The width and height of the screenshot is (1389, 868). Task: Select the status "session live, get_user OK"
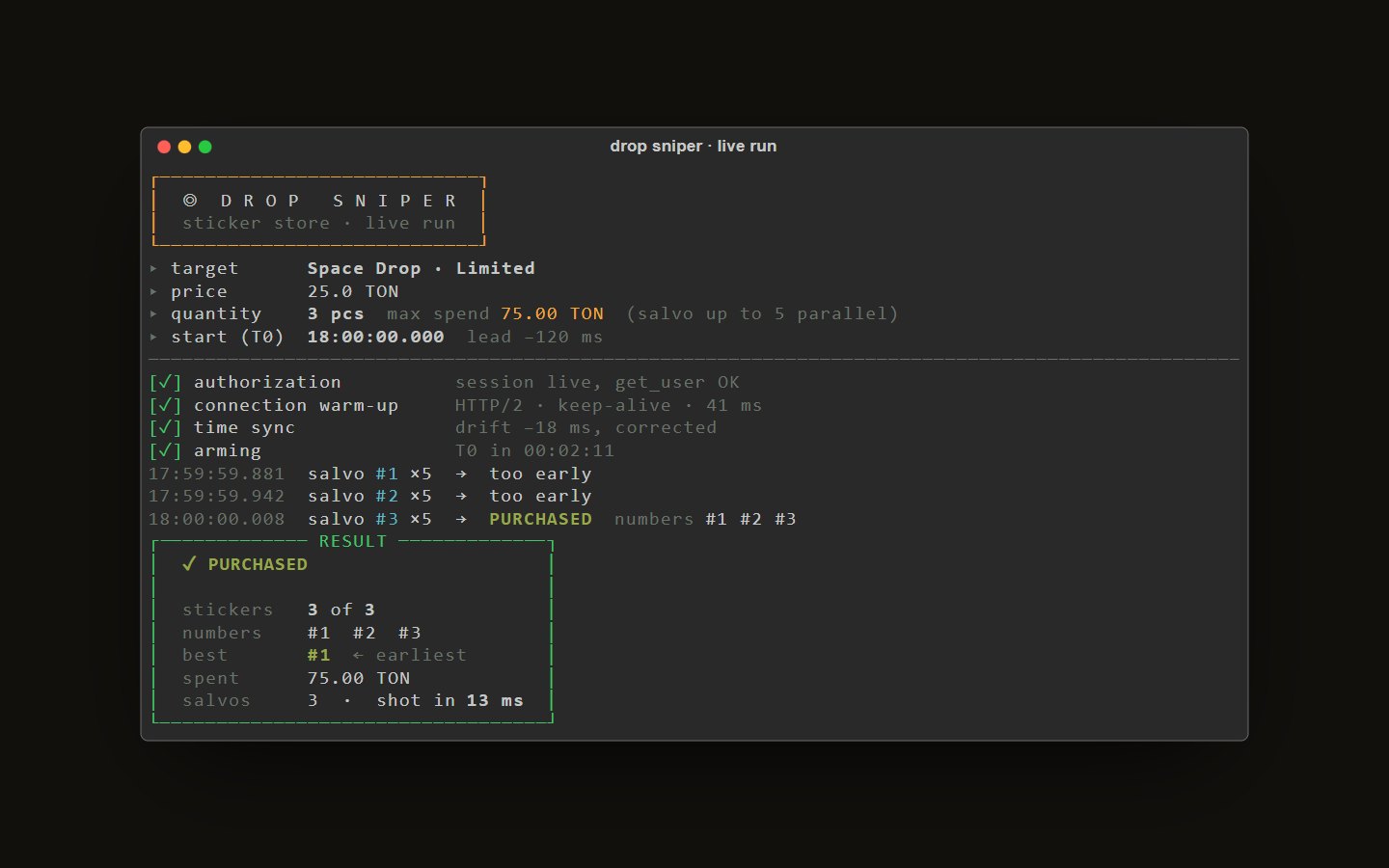tap(598, 382)
